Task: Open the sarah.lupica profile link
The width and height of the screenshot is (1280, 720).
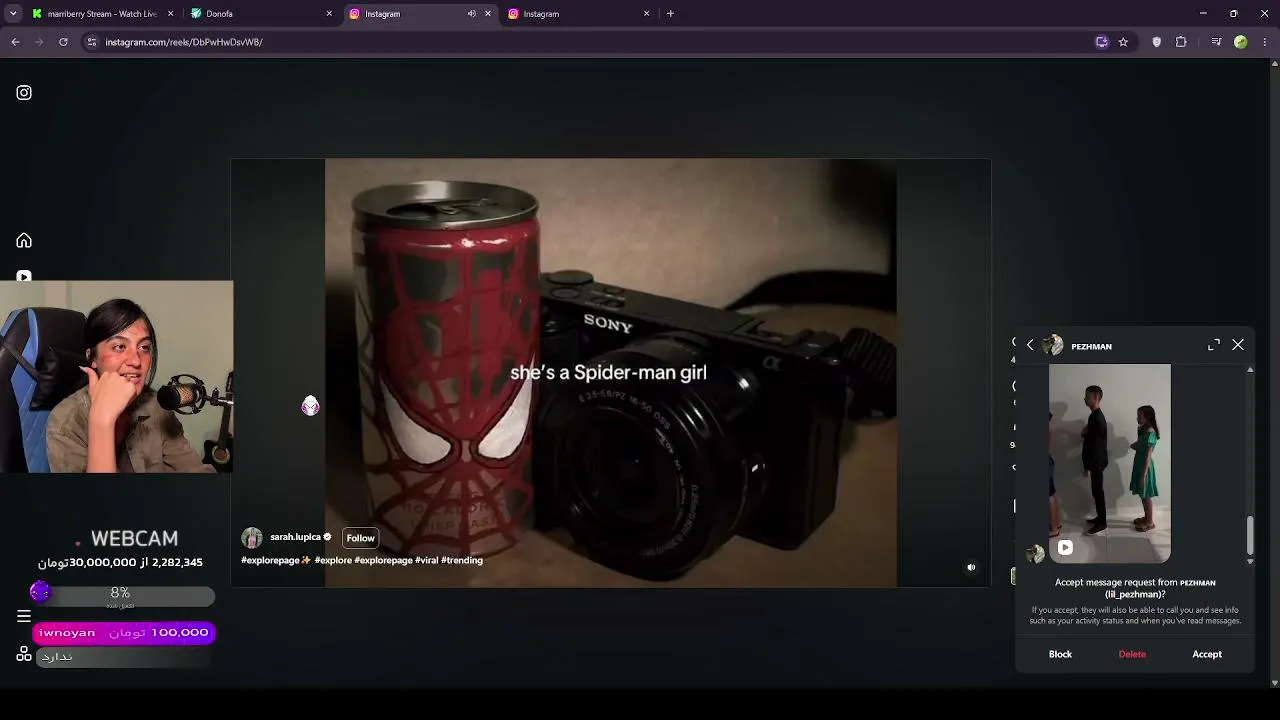Action: pos(295,537)
